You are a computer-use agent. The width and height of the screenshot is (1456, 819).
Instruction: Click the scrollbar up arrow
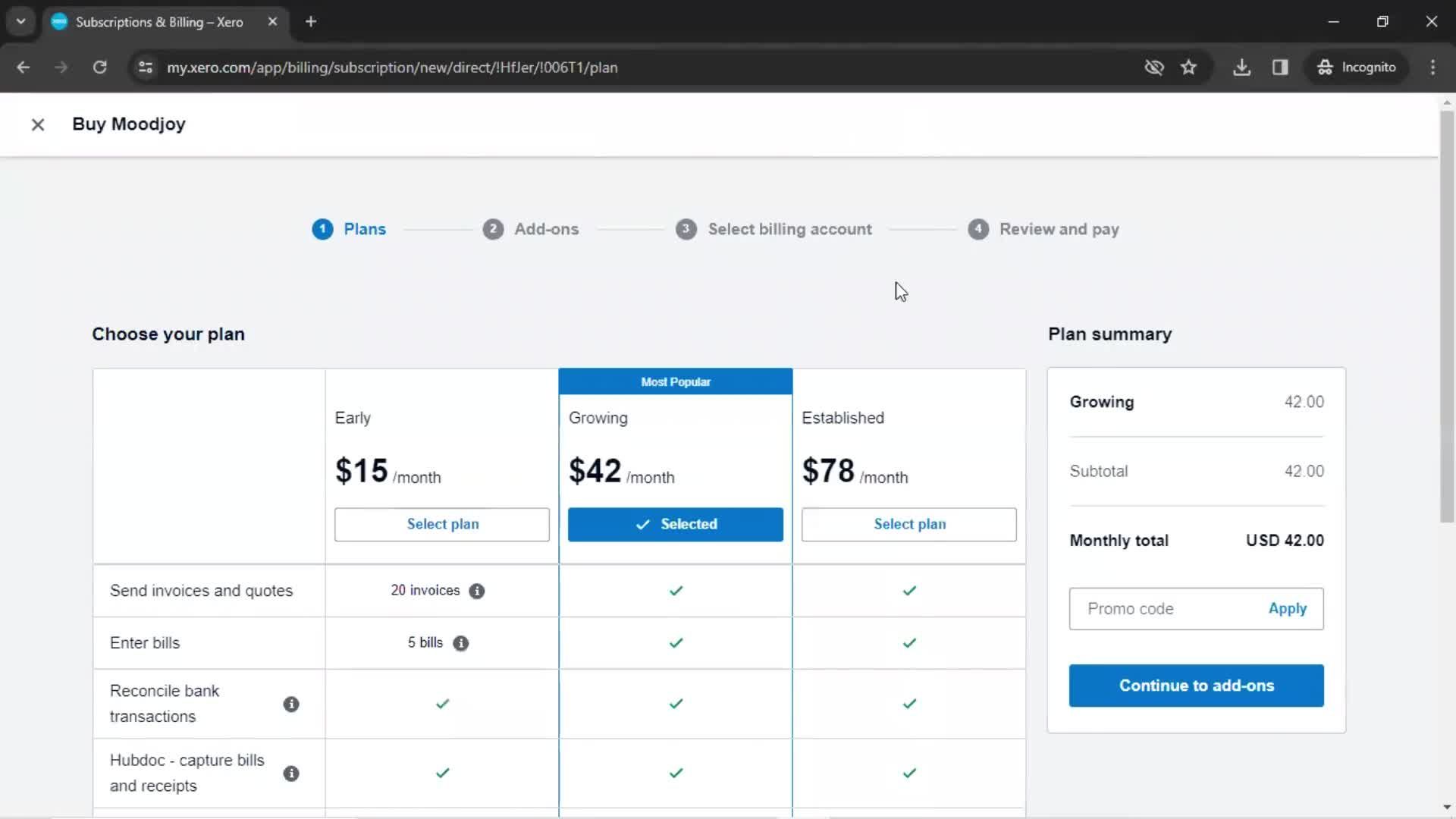(x=1447, y=102)
